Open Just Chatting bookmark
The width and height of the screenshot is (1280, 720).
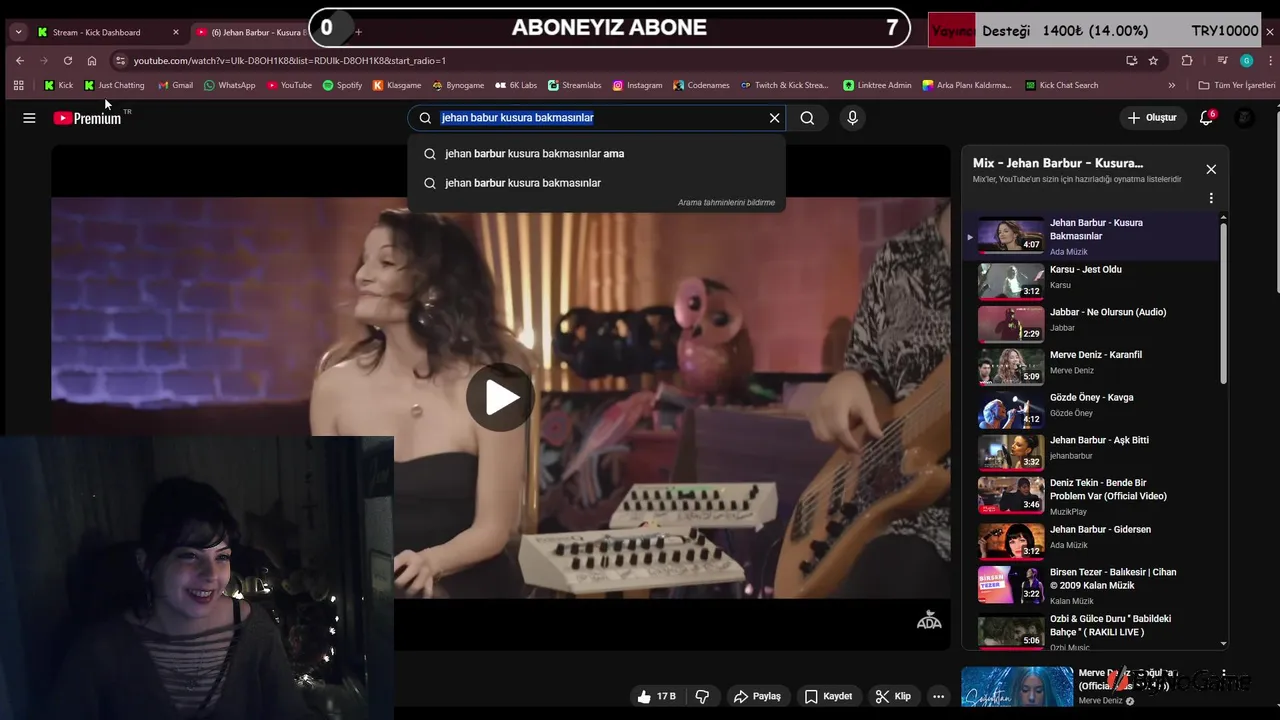click(115, 85)
